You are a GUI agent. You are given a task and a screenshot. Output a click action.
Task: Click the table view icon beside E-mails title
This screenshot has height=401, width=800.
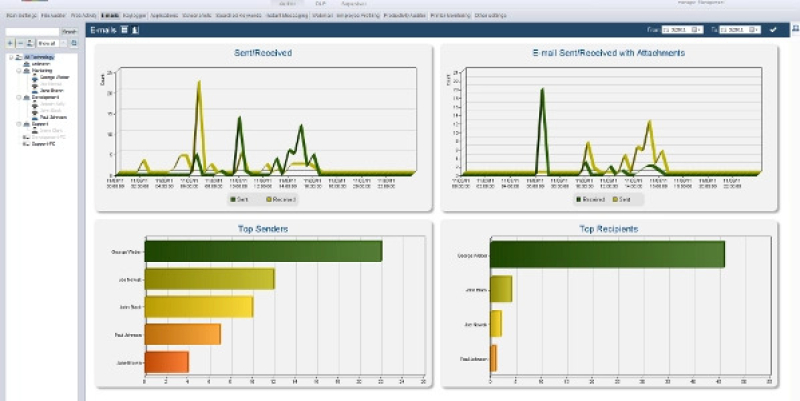click(124, 30)
